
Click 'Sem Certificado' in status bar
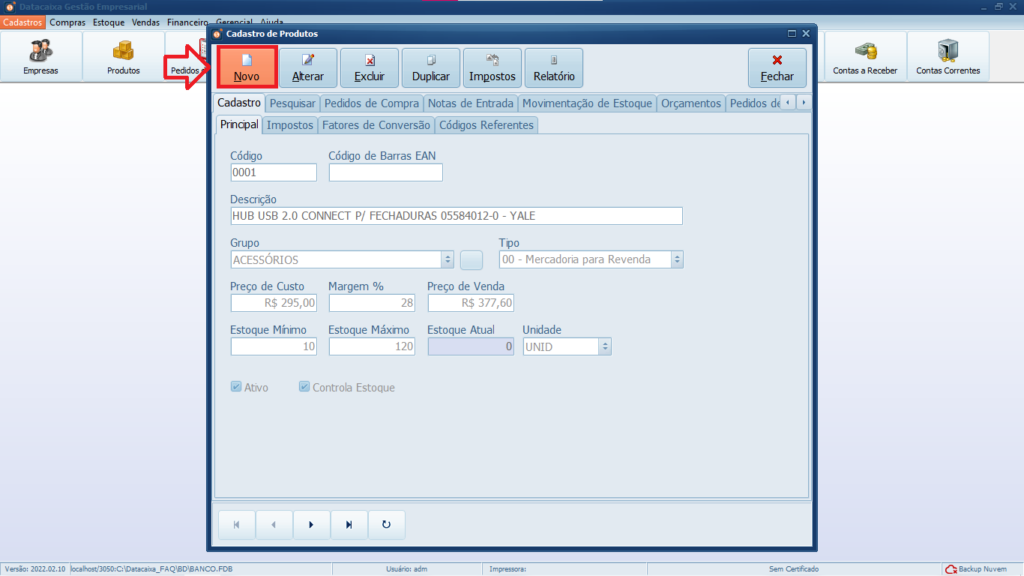[793, 569]
